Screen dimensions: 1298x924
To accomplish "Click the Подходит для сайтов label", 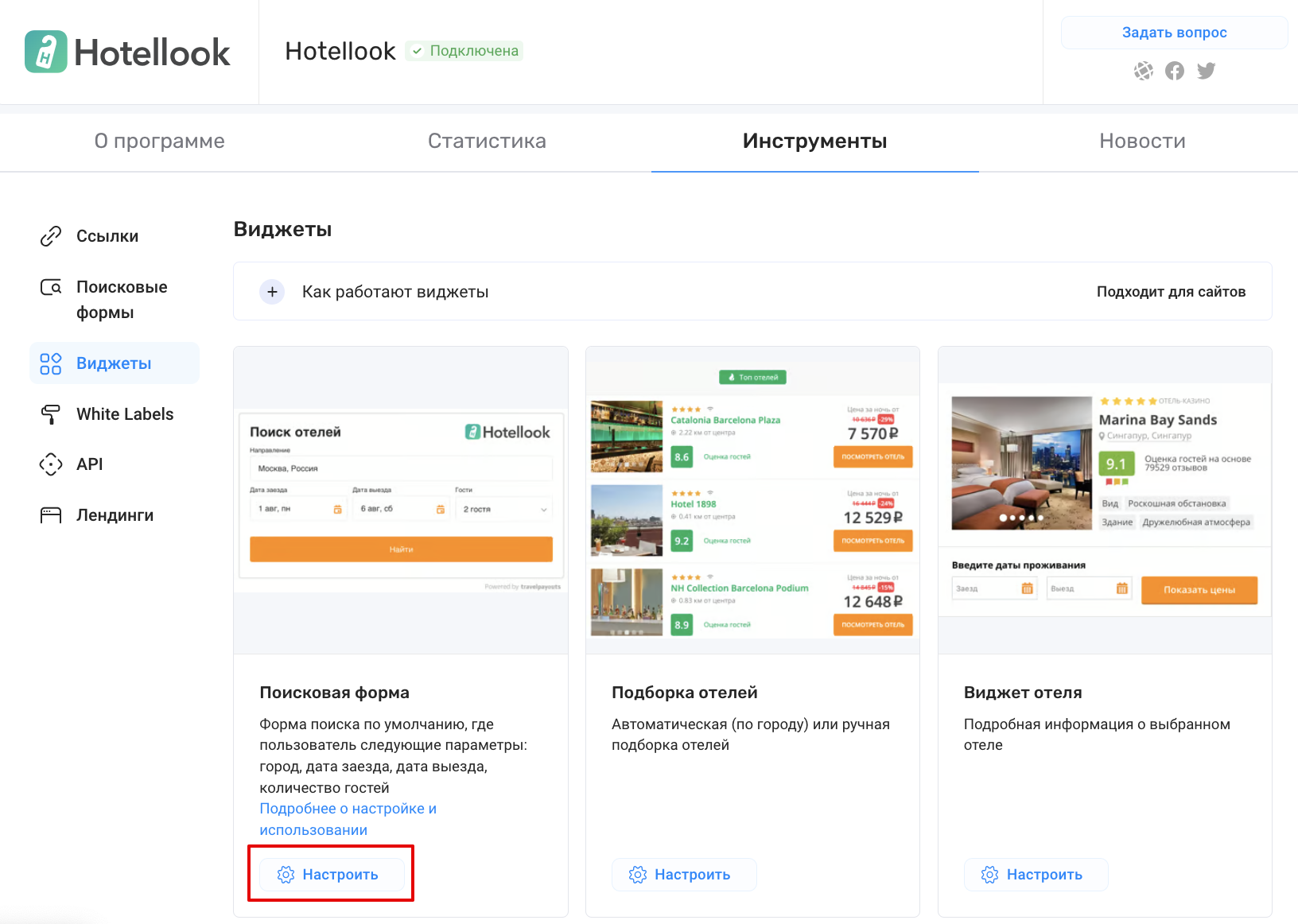I will point(1171,292).
